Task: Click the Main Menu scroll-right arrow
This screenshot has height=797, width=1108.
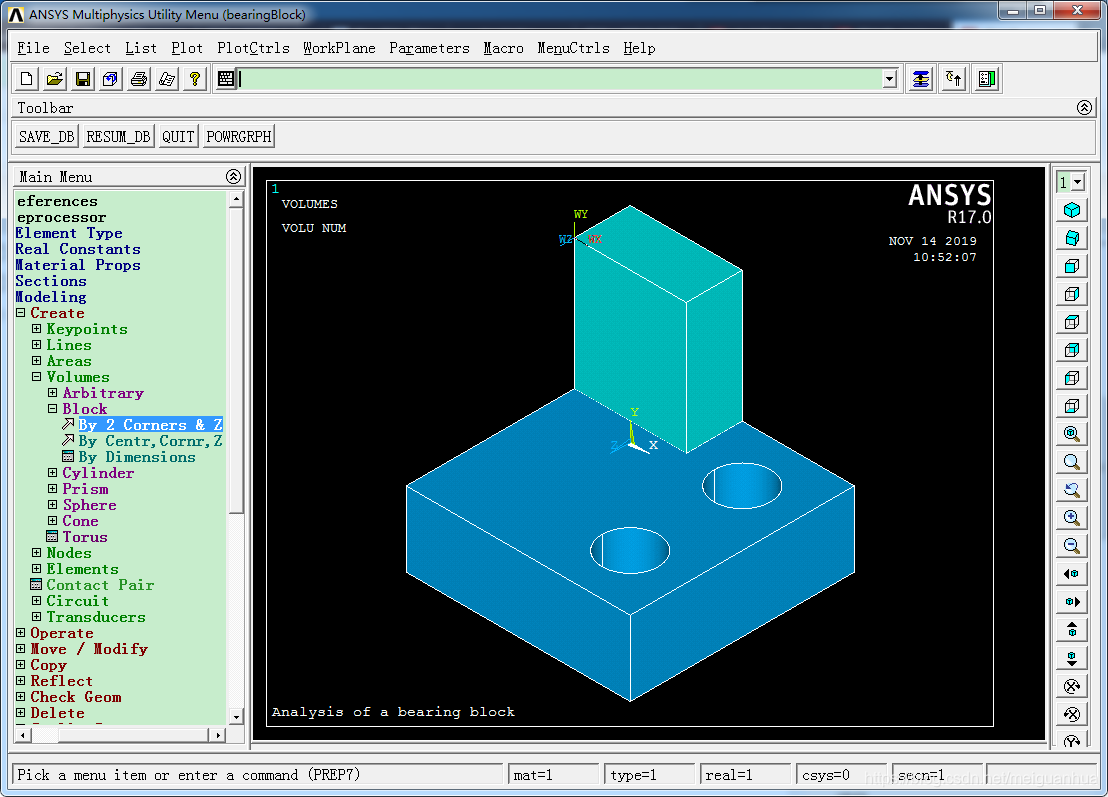Action: (218, 735)
